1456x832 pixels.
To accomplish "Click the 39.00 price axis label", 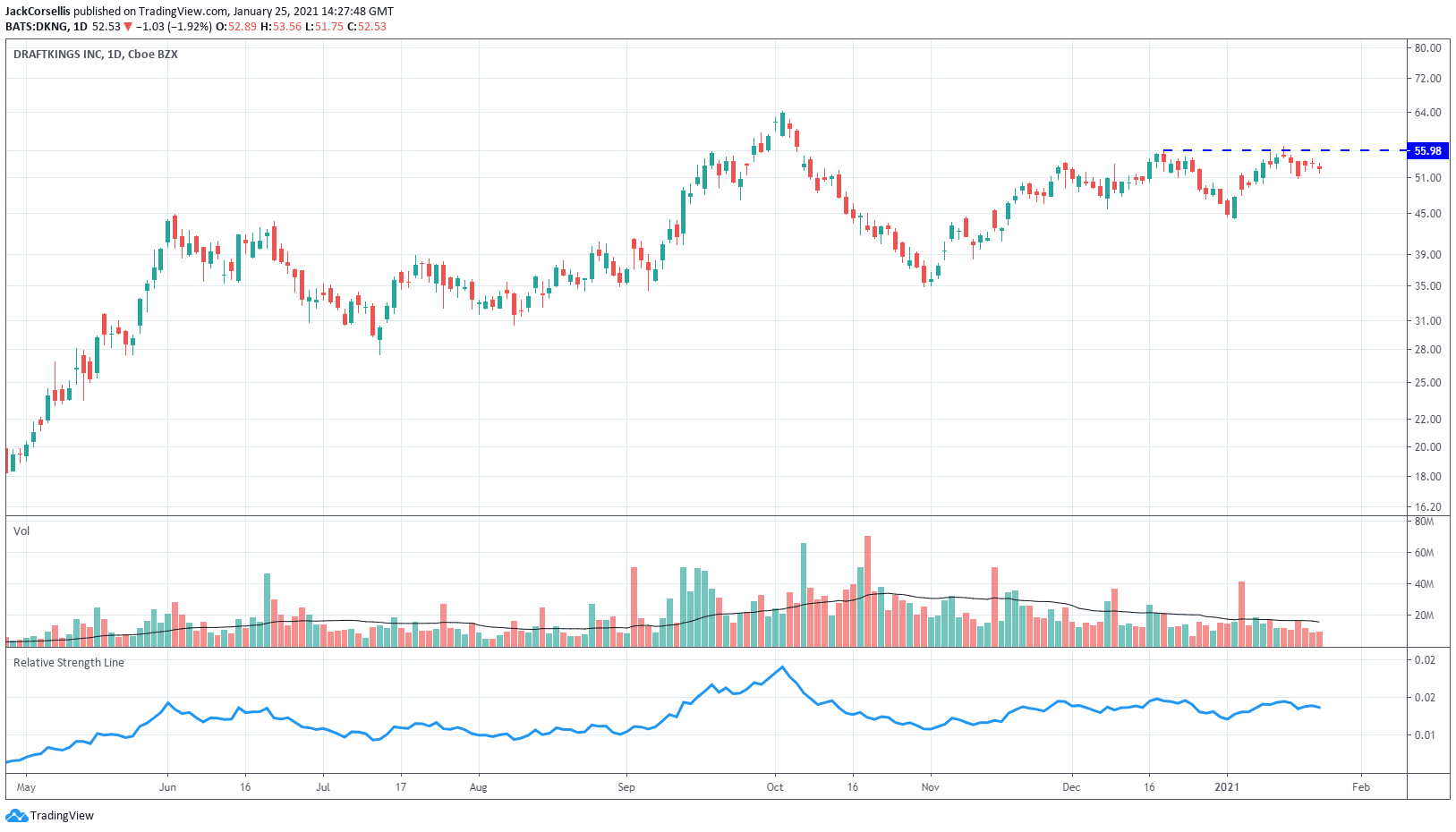I will coord(1427,255).
